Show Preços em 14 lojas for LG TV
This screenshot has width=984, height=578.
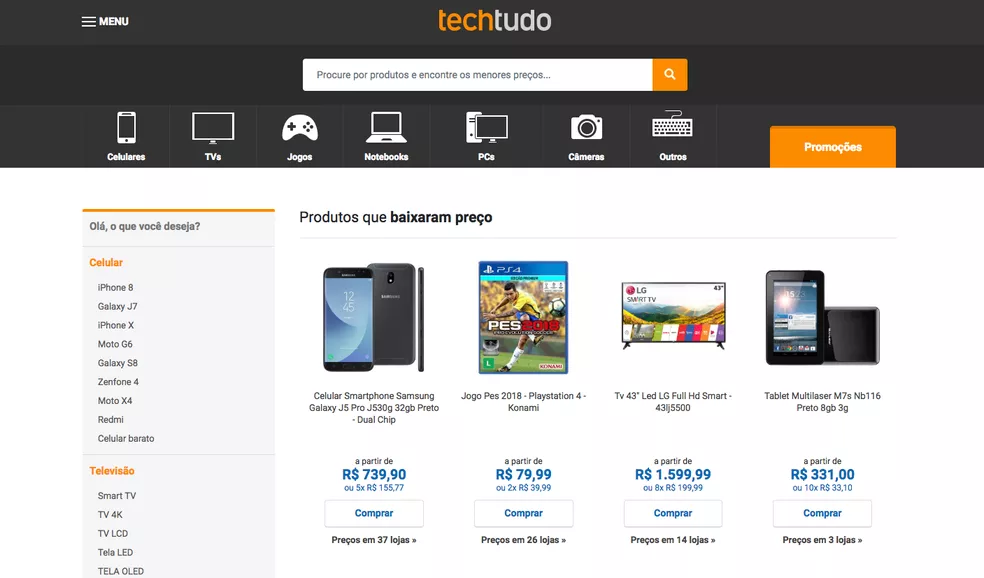pyautogui.click(x=673, y=540)
